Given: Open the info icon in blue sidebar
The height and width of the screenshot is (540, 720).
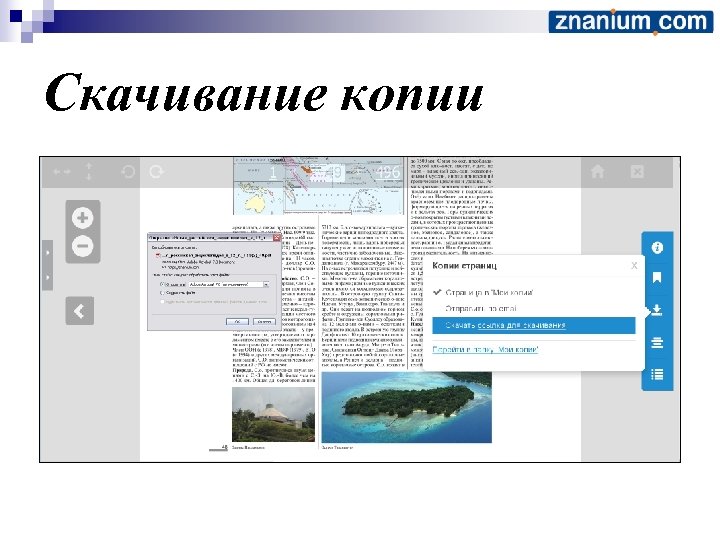Looking at the screenshot, I should [x=657, y=248].
